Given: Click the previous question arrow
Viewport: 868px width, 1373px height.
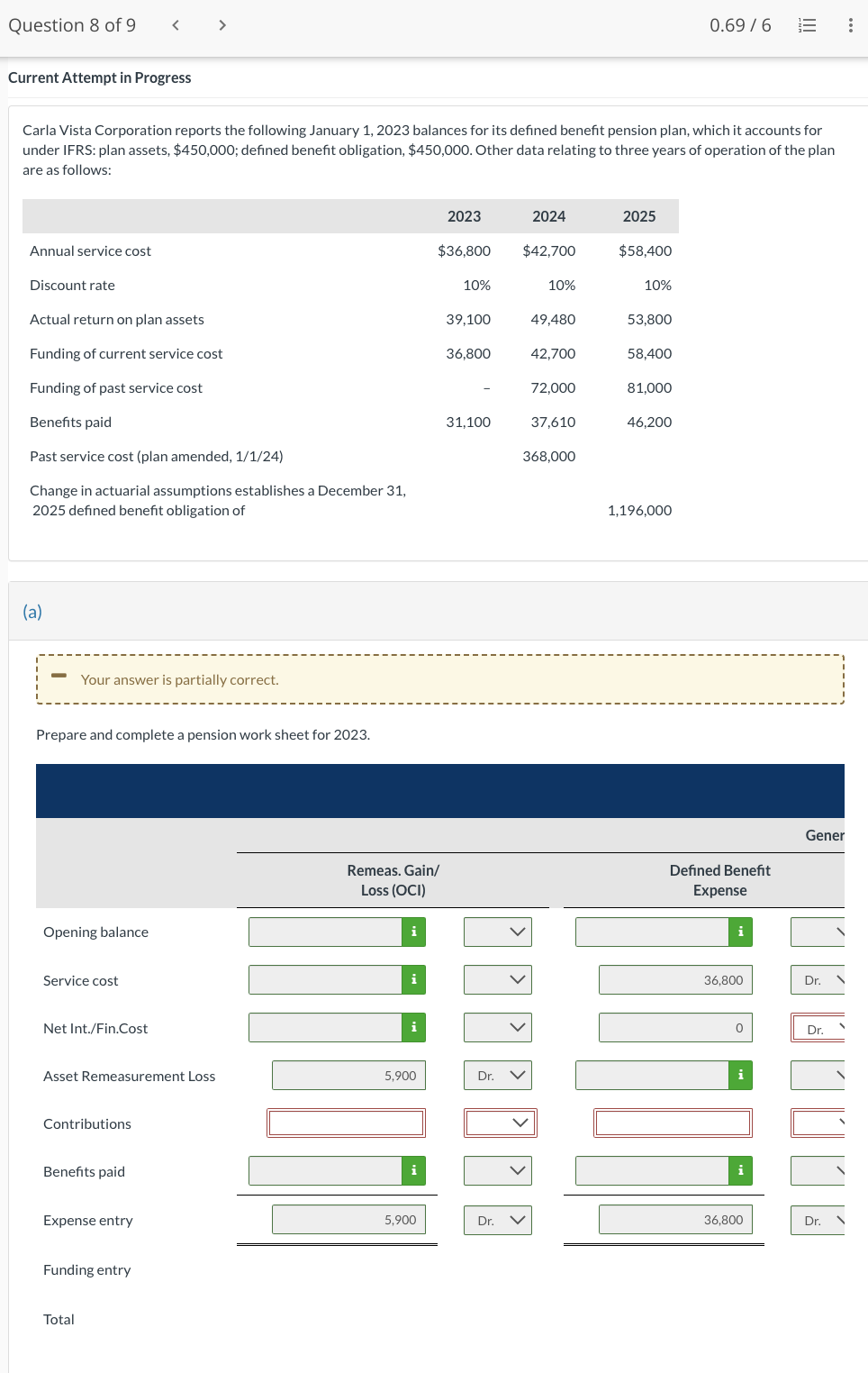Looking at the screenshot, I should (x=174, y=24).
